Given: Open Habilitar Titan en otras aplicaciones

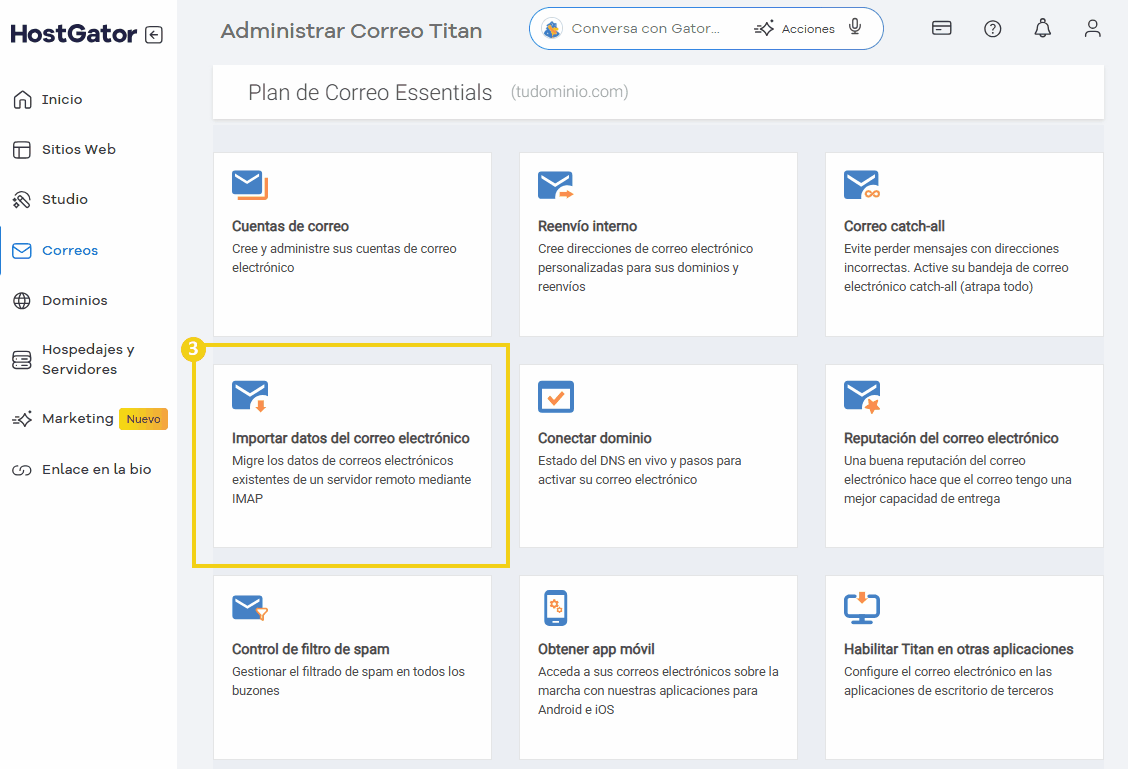Looking at the screenshot, I should tap(958, 650).
